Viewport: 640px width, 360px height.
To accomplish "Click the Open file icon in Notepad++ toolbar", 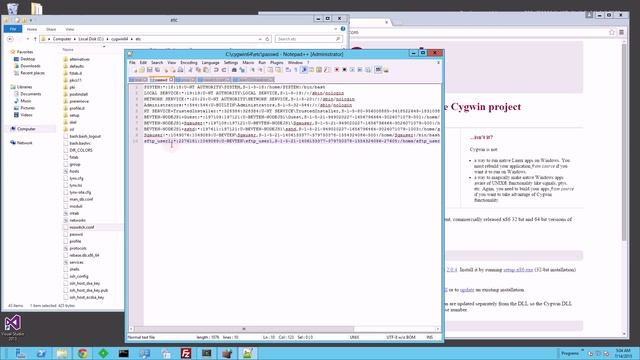I will pos(142,70).
